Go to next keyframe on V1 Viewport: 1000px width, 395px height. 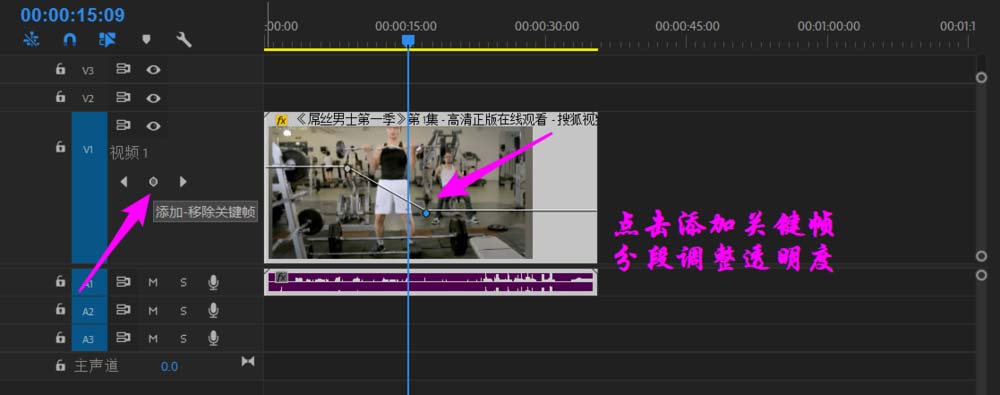[183, 182]
